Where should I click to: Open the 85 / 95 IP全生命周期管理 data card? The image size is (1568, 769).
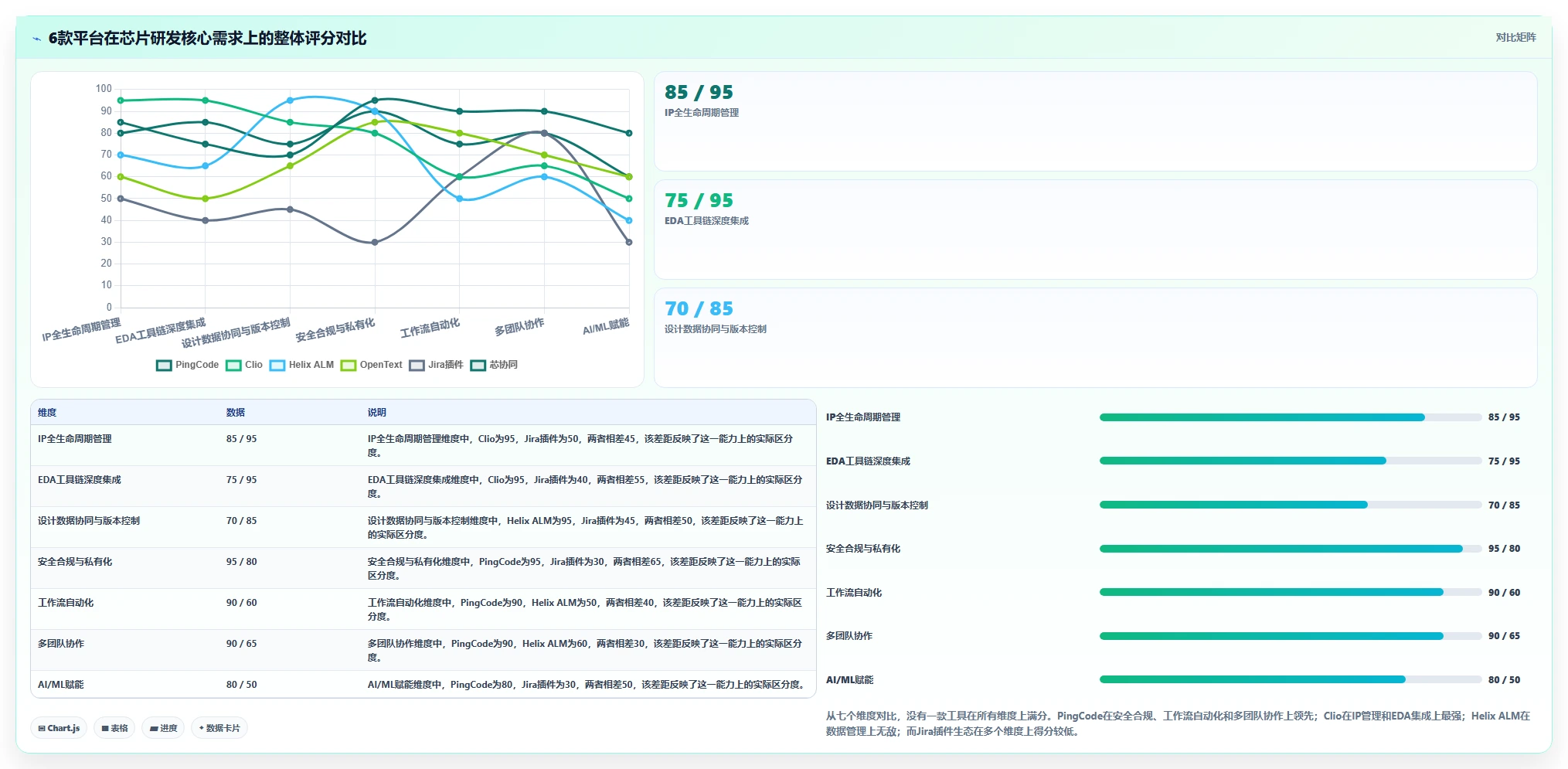click(x=1095, y=121)
